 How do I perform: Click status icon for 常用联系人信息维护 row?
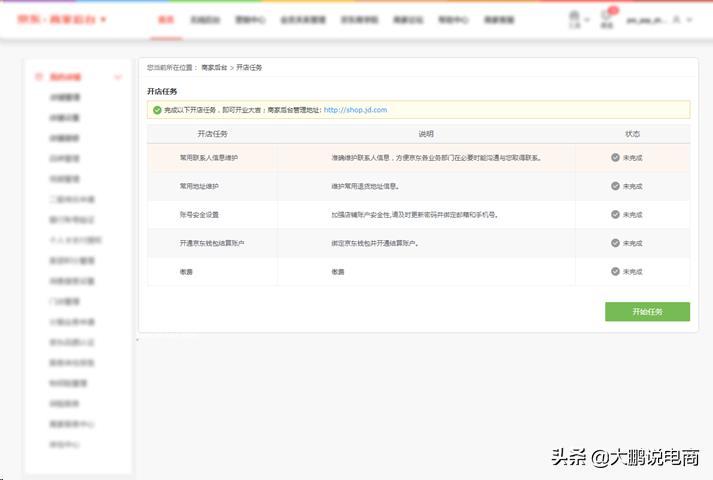(615, 157)
